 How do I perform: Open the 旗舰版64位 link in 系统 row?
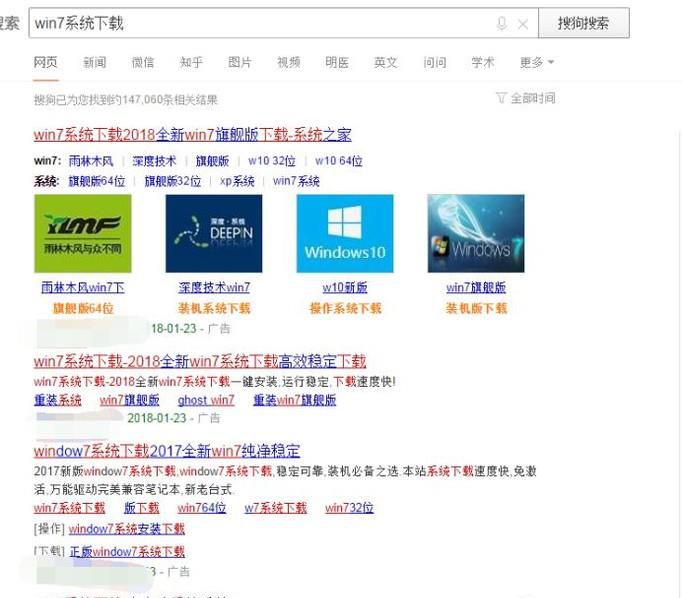97,181
